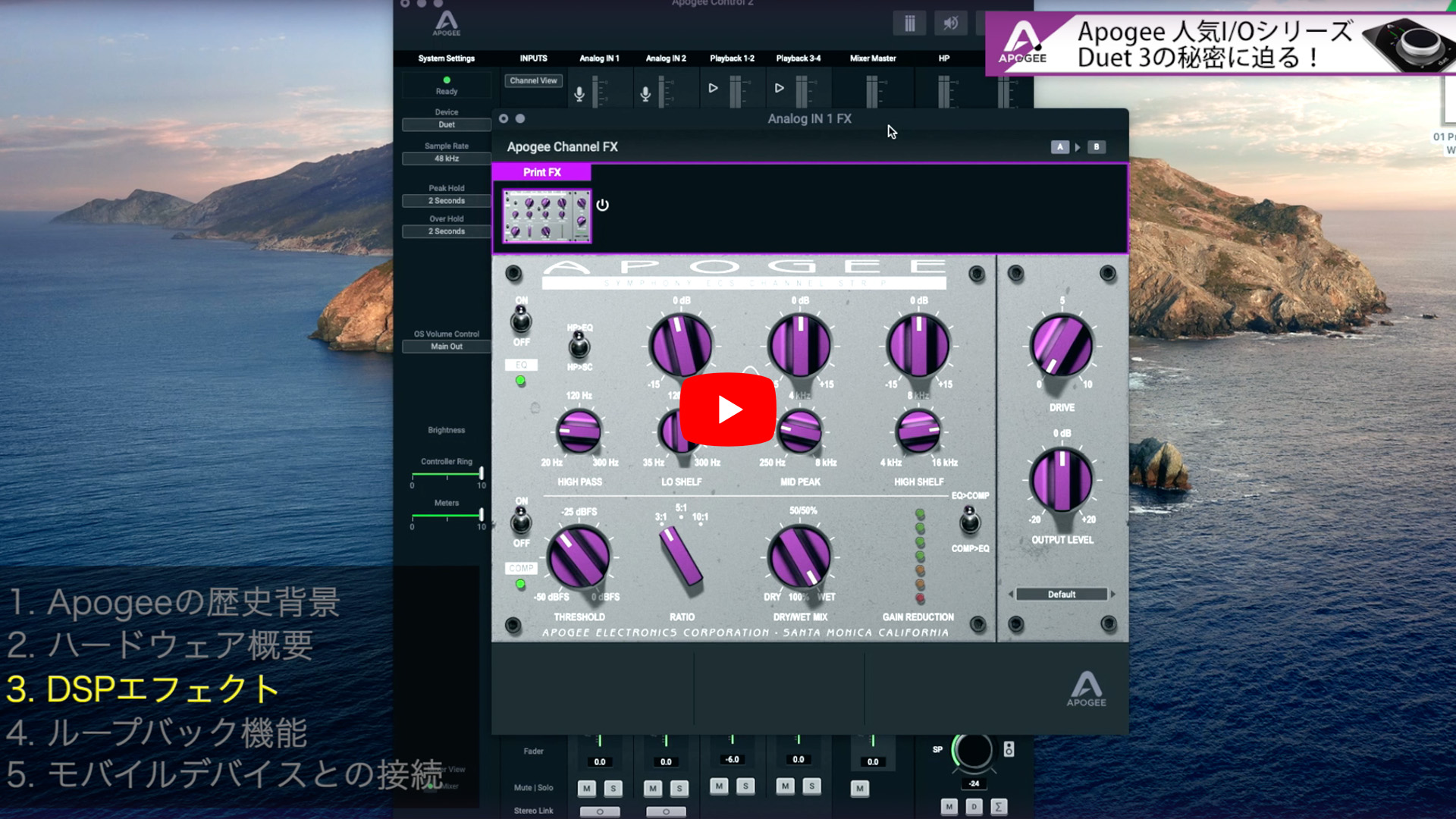This screenshot has height=819, width=1456.
Task: Click the previous preset arrow left of Default
Action: click(x=1010, y=595)
